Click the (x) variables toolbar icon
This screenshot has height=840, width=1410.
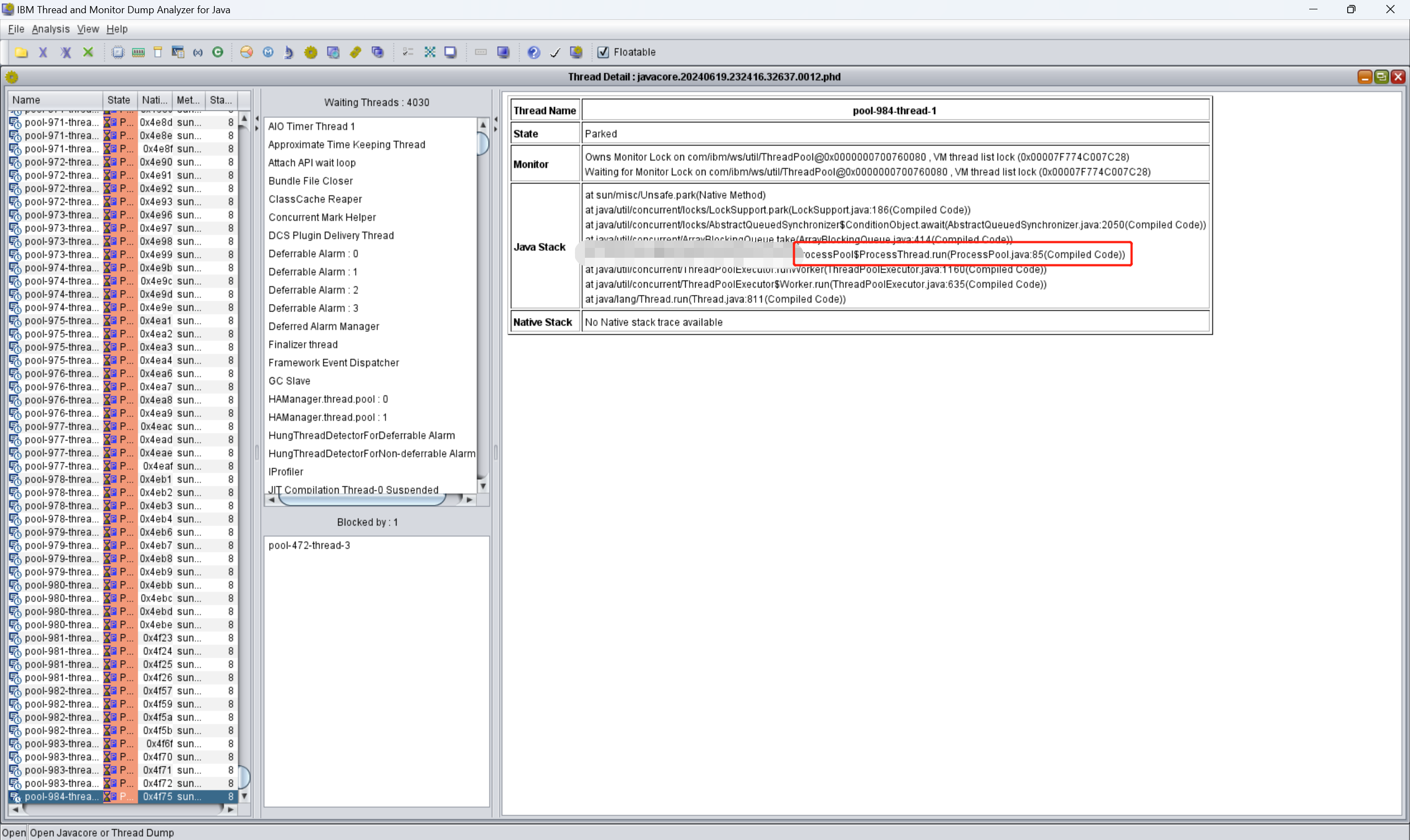pyautogui.click(x=198, y=52)
